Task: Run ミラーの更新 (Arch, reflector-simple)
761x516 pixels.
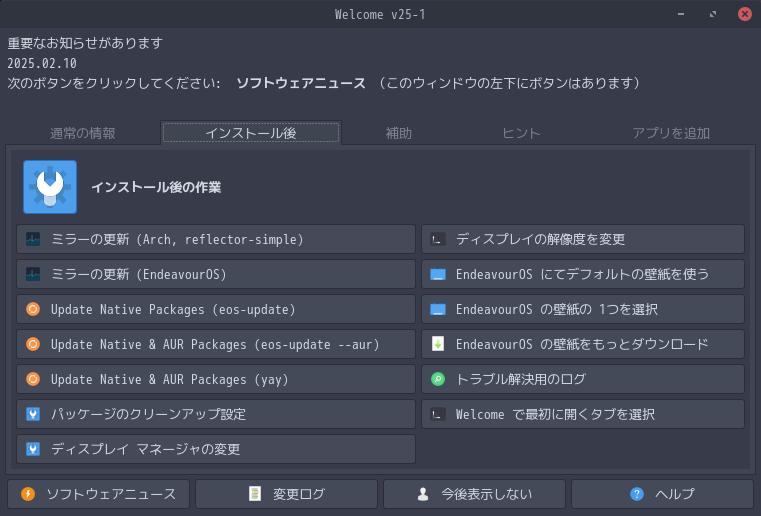Action: click(x=216, y=240)
